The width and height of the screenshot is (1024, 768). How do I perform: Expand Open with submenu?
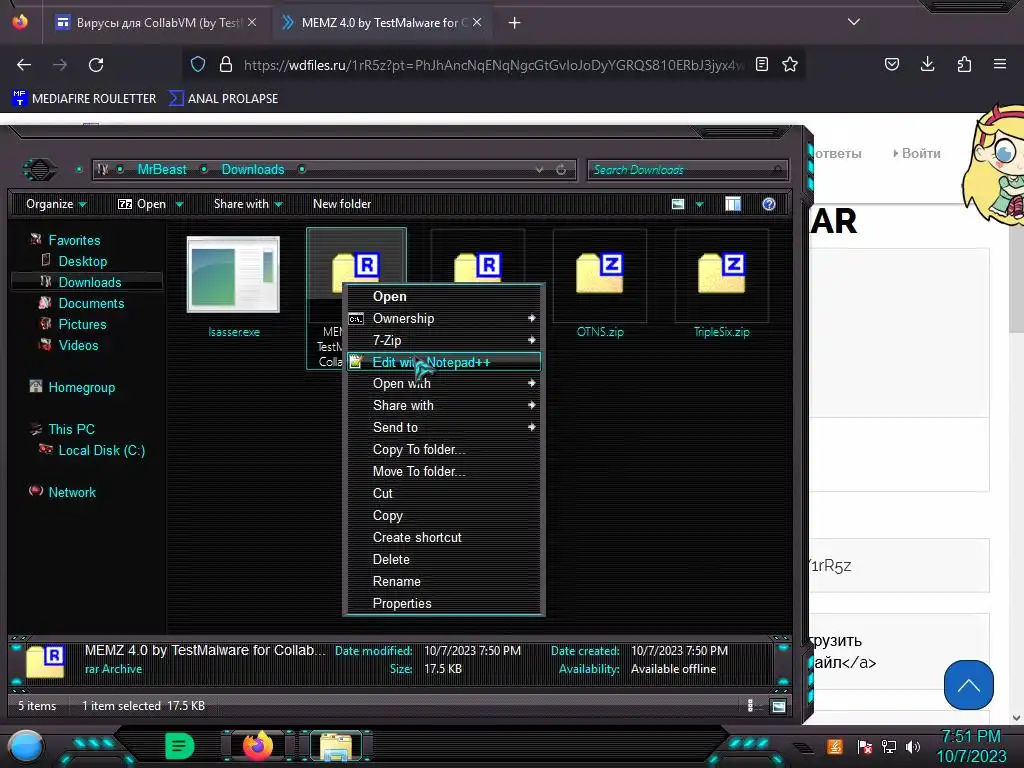point(444,383)
